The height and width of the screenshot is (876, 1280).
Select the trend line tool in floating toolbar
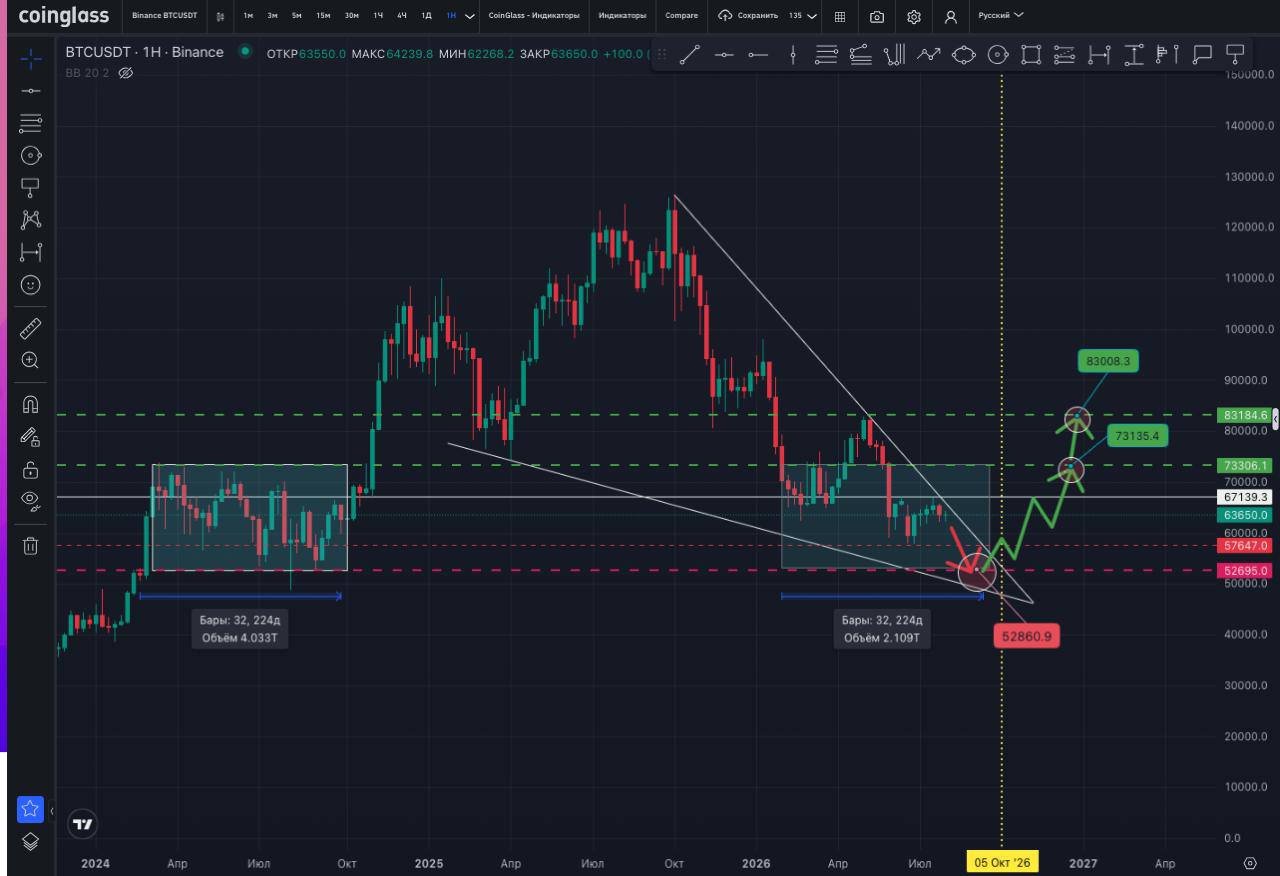point(690,56)
